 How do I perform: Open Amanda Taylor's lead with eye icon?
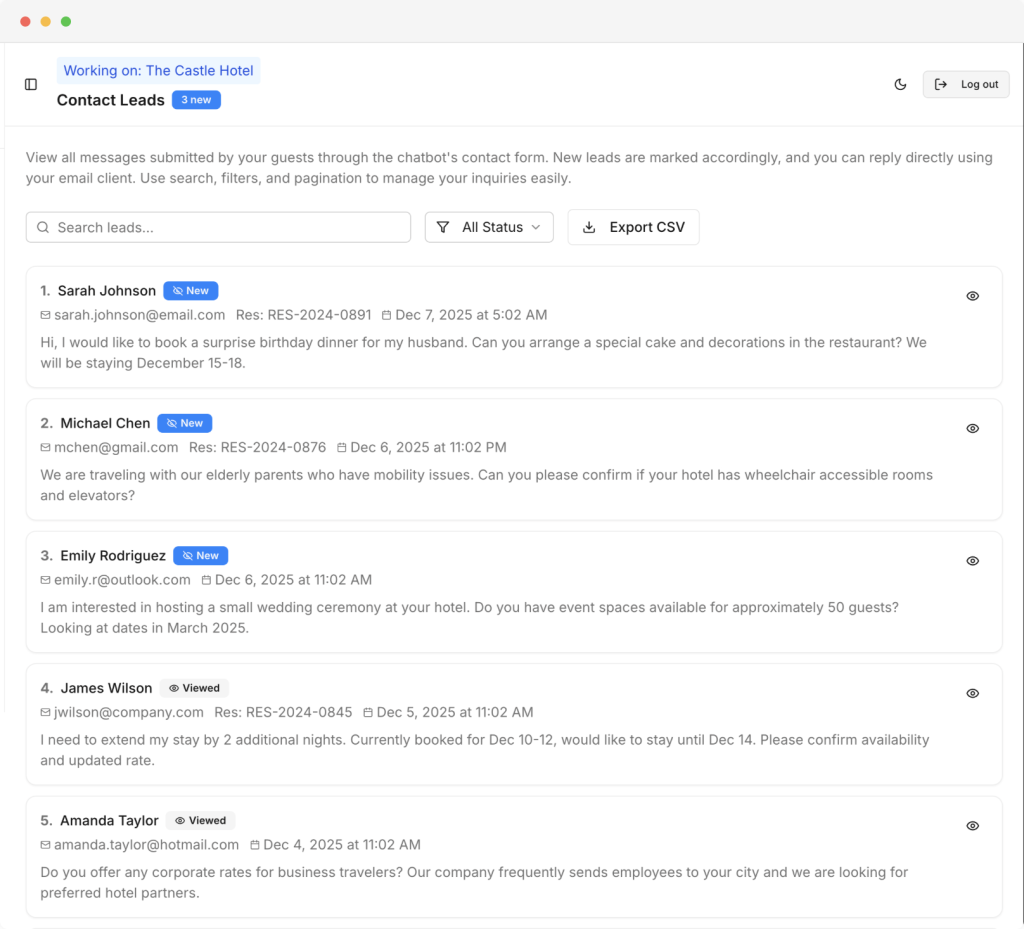coord(972,826)
